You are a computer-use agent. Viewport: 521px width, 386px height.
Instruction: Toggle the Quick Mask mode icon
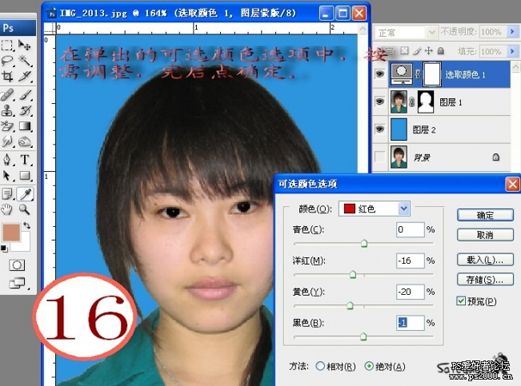click(x=17, y=265)
